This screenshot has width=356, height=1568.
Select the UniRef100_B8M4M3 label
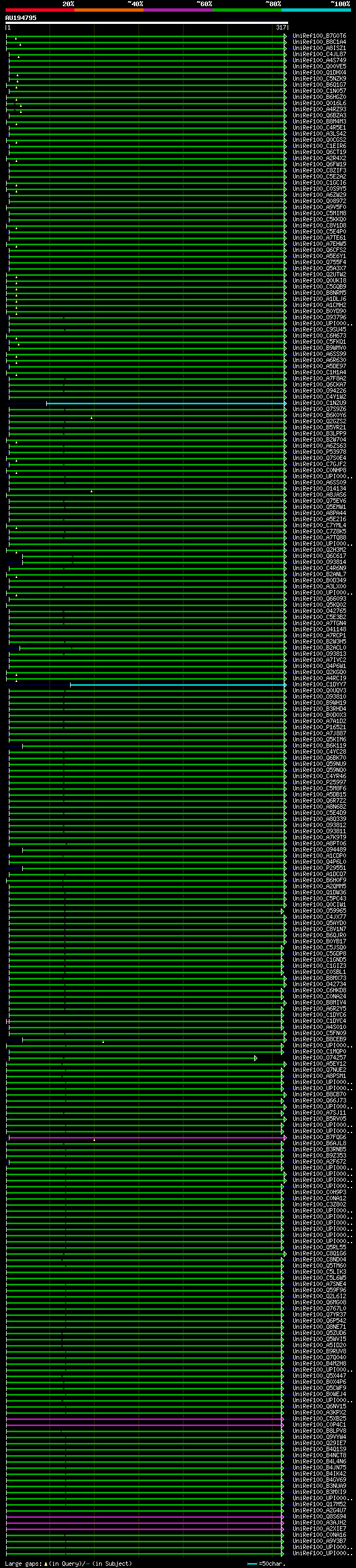319,121
